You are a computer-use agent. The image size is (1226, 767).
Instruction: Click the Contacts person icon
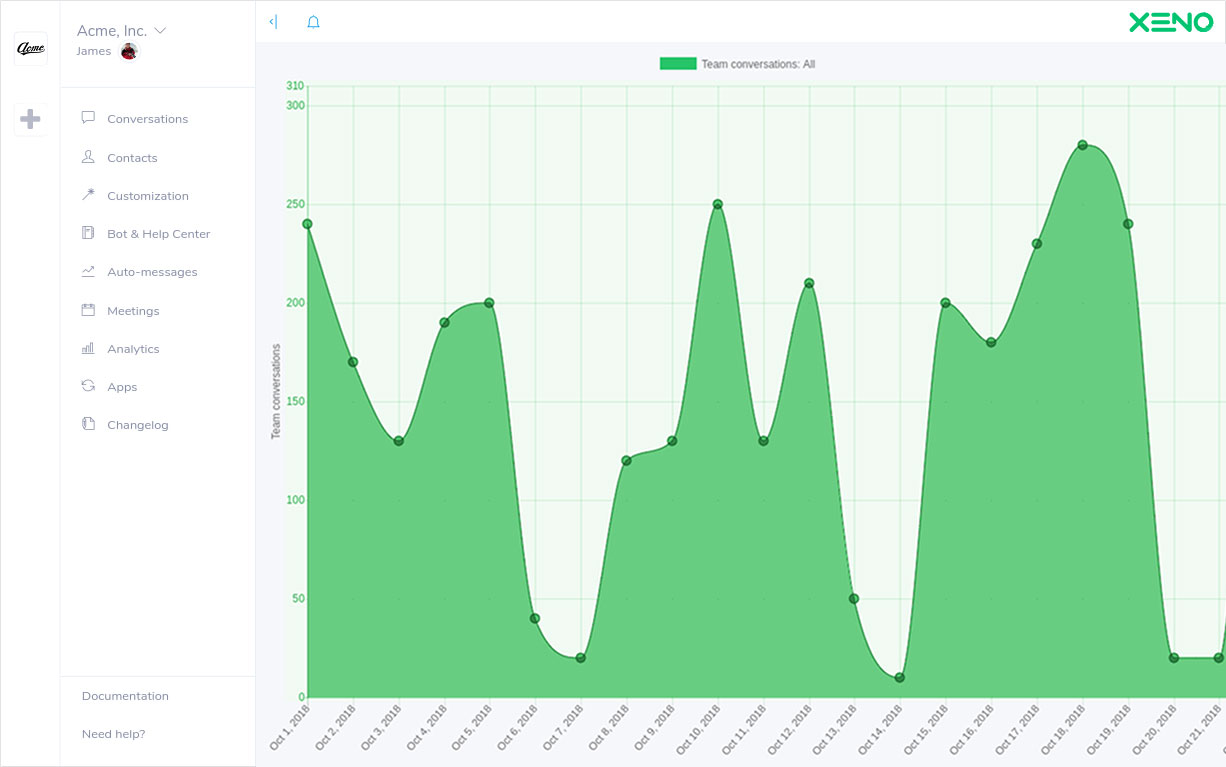[x=88, y=157]
